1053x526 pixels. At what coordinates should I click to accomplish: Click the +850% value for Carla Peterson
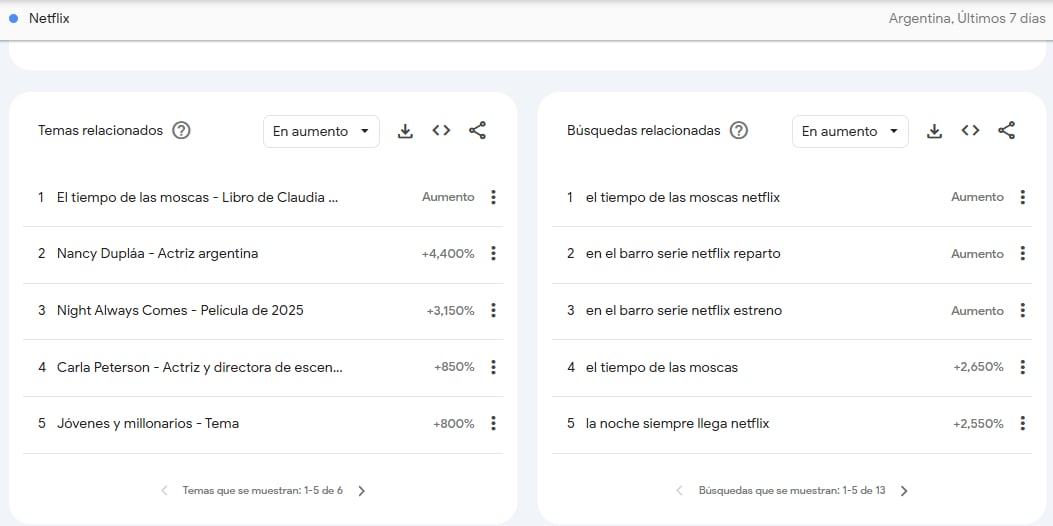coord(454,367)
